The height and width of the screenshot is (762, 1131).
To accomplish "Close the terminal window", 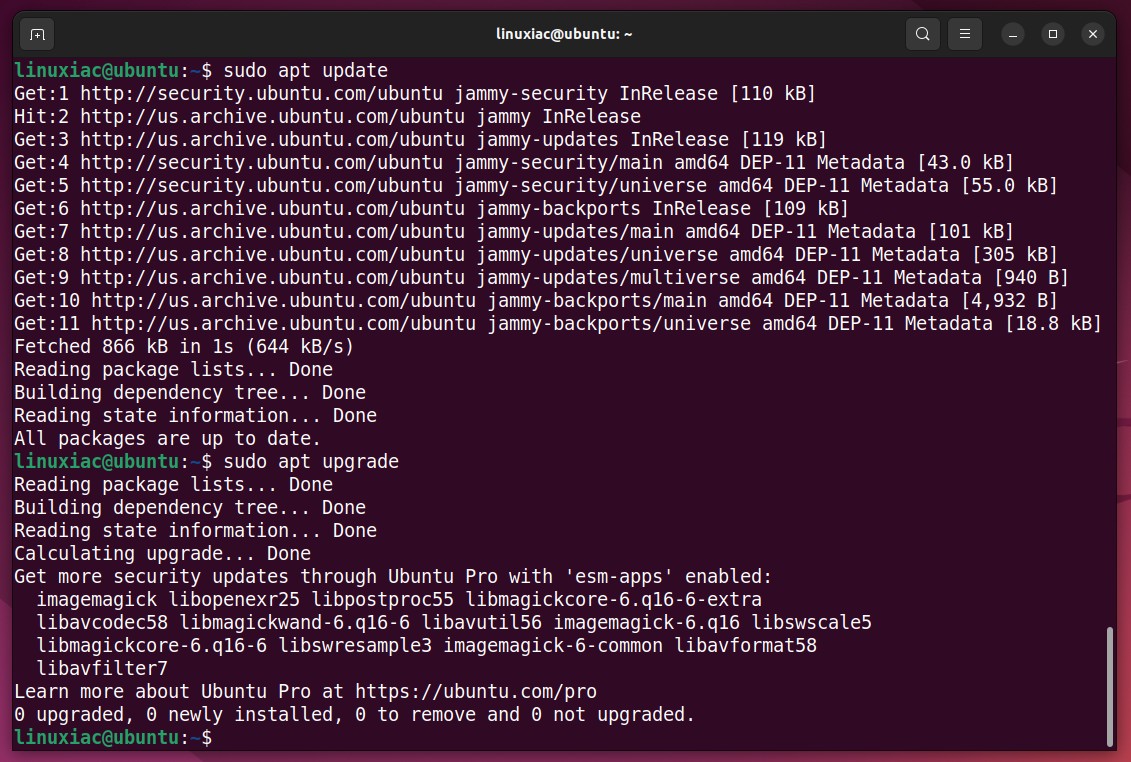I will coord(1093,34).
